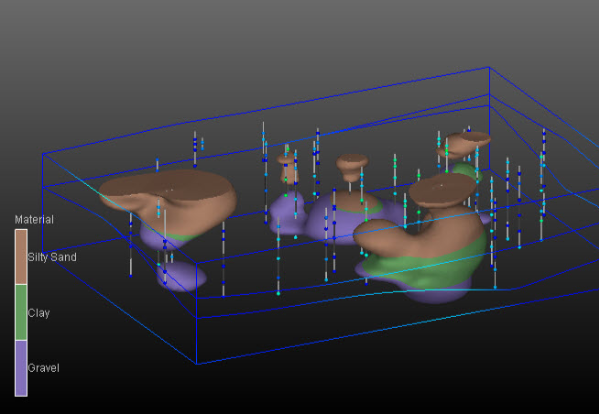
Task: Click the mushroom-shaped brown solid in center
Action: (352, 167)
